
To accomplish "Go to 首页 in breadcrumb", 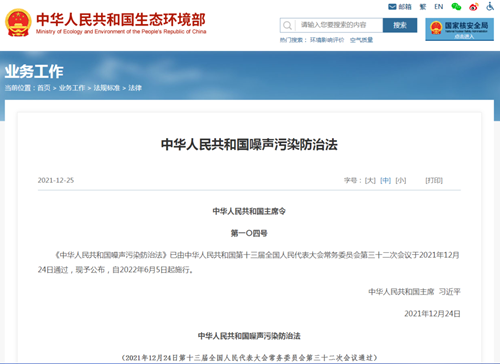I will tap(44, 88).
